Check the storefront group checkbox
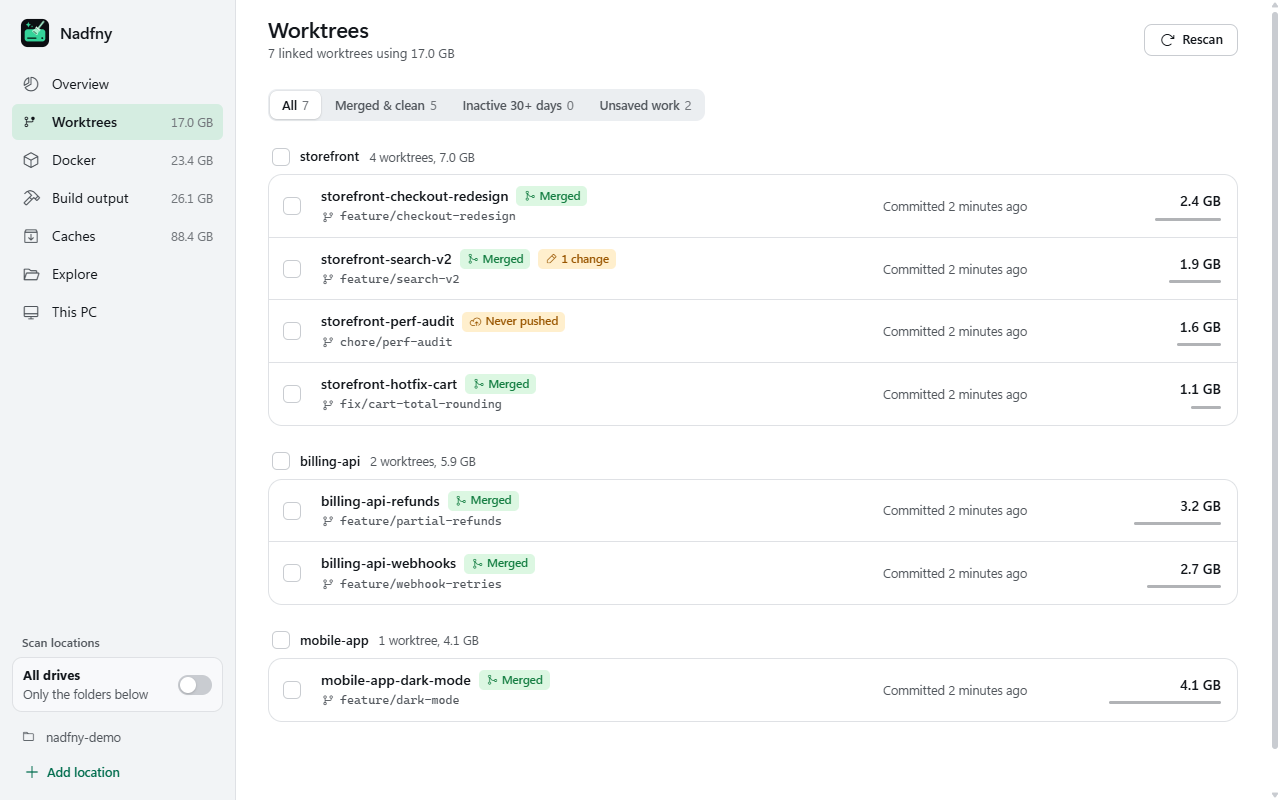The image size is (1280, 800). pos(281,157)
